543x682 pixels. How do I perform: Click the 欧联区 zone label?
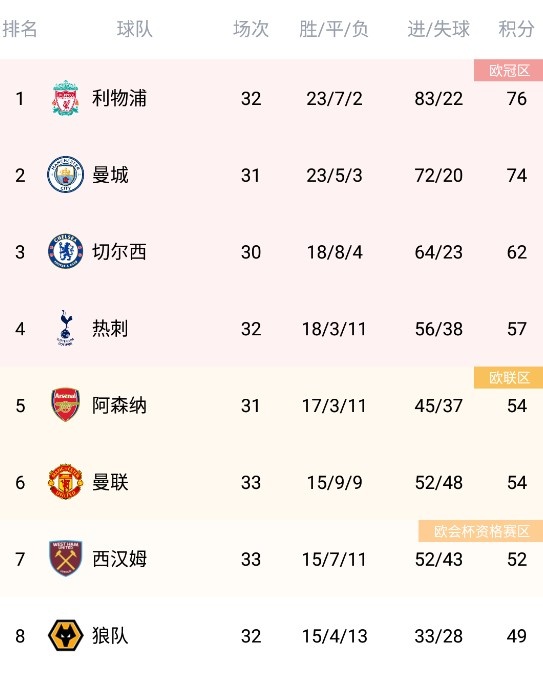pyautogui.click(x=509, y=378)
